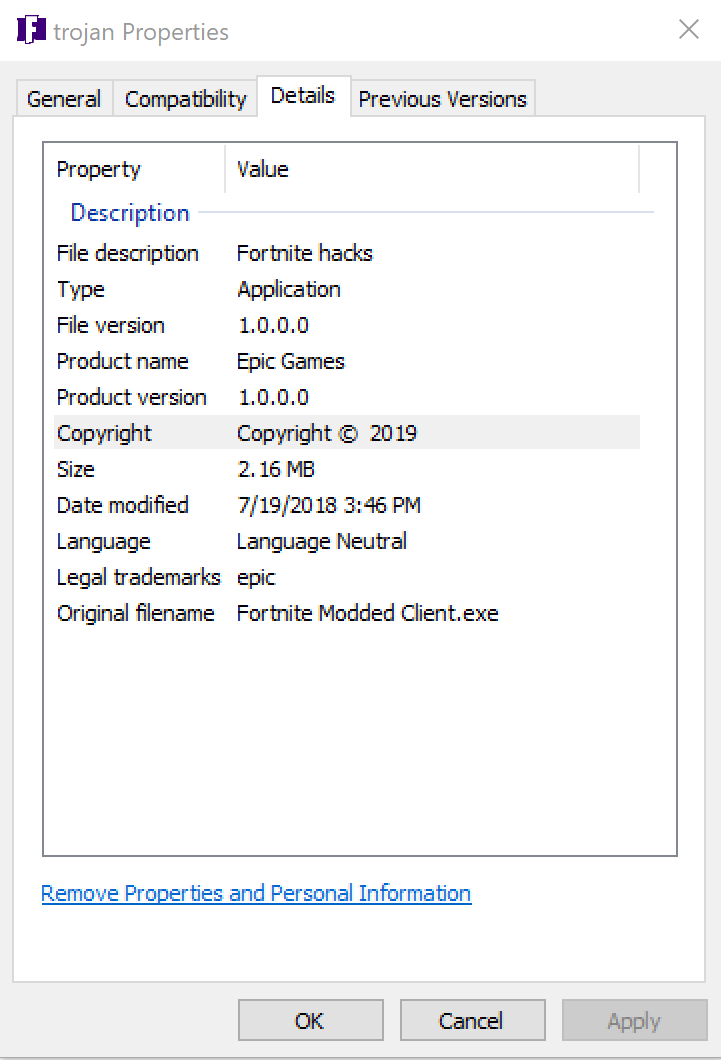Screen dimensions: 721x1060
Task: Select the File description row
Action: (x=128, y=253)
